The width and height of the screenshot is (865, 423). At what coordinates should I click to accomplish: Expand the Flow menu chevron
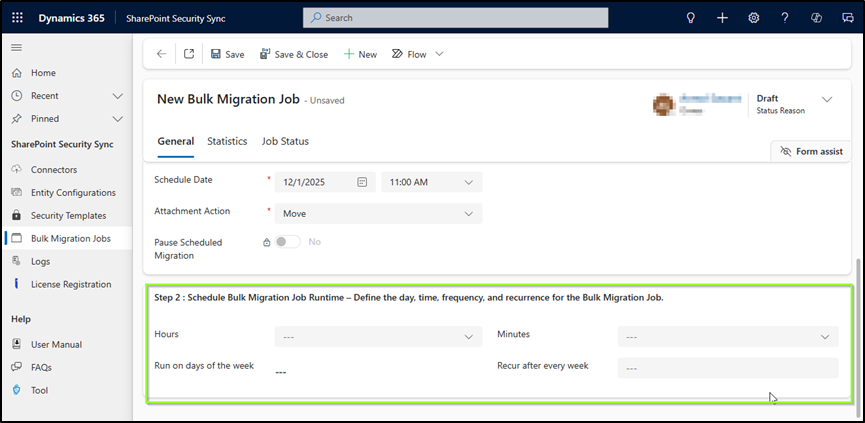click(x=439, y=54)
